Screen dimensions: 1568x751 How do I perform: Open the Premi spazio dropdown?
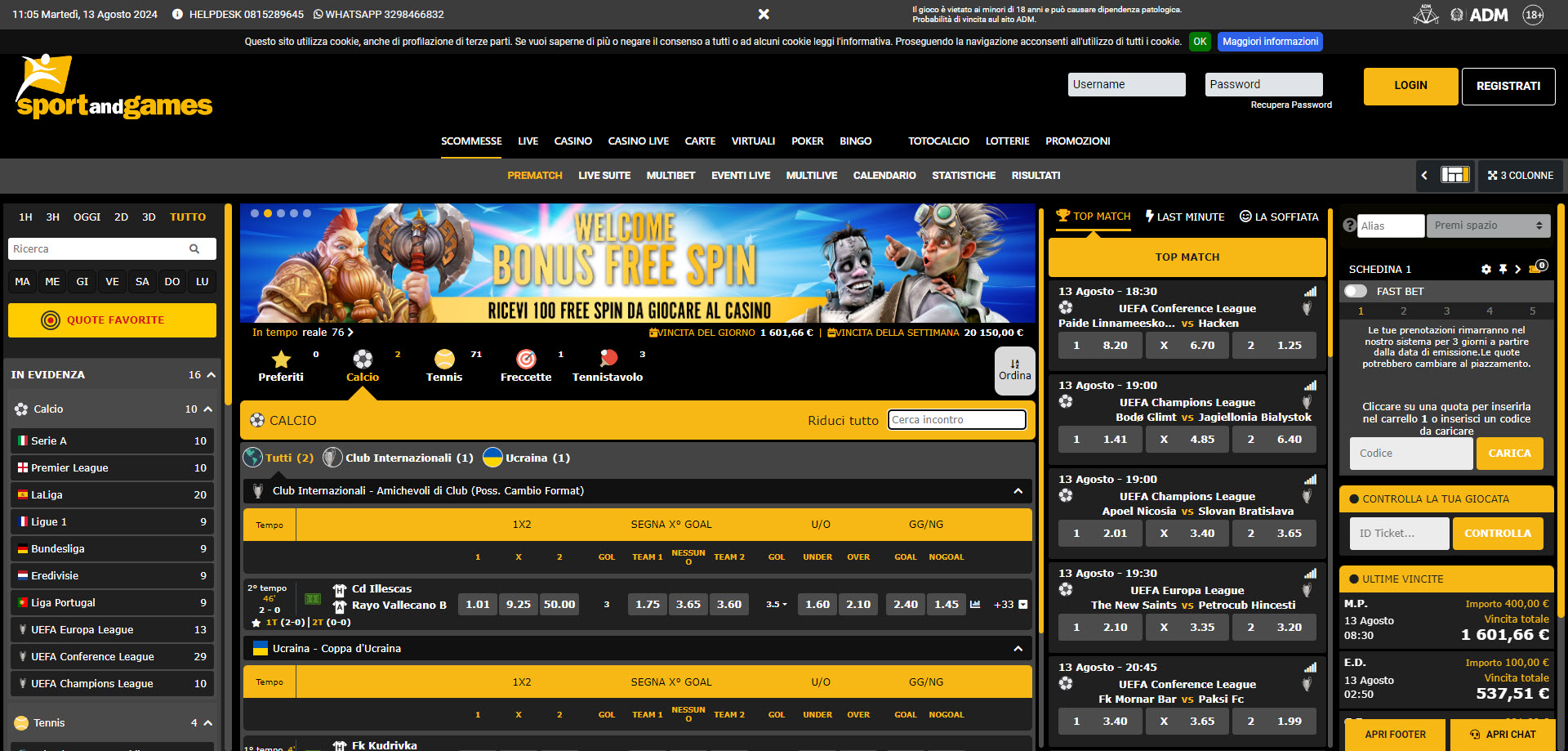tap(1488, 226)
